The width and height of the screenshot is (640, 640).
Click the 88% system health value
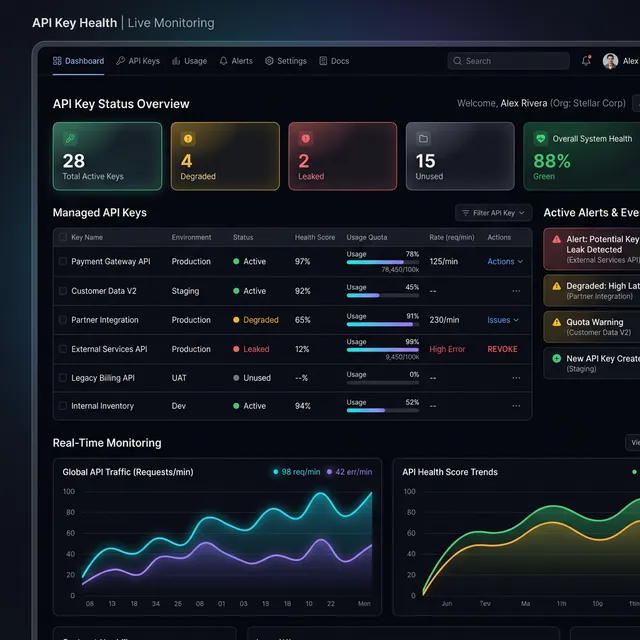pyautogui.click(x=552, y=161)
